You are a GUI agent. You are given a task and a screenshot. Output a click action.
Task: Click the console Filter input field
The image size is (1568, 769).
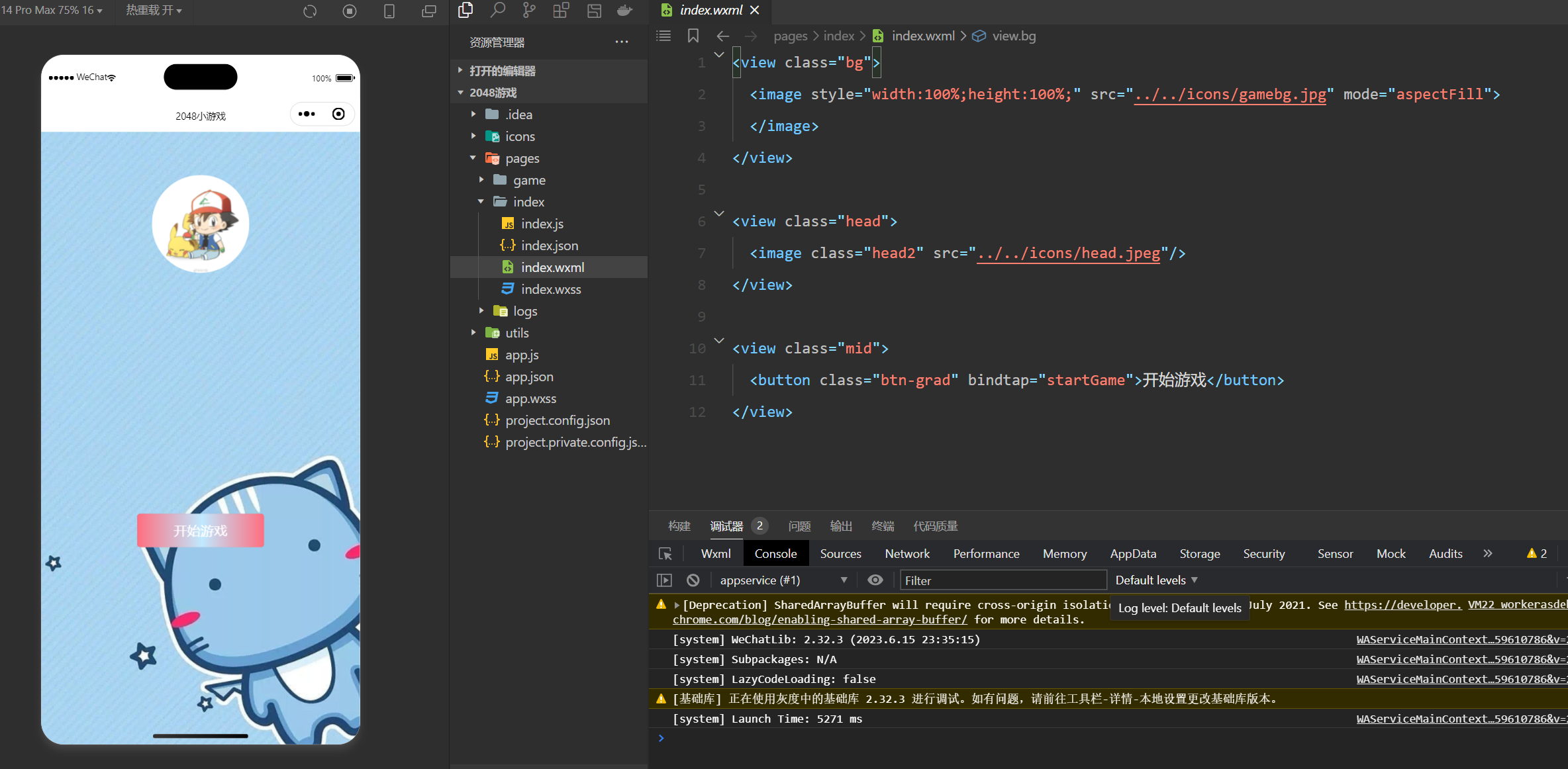(1003, 580)
